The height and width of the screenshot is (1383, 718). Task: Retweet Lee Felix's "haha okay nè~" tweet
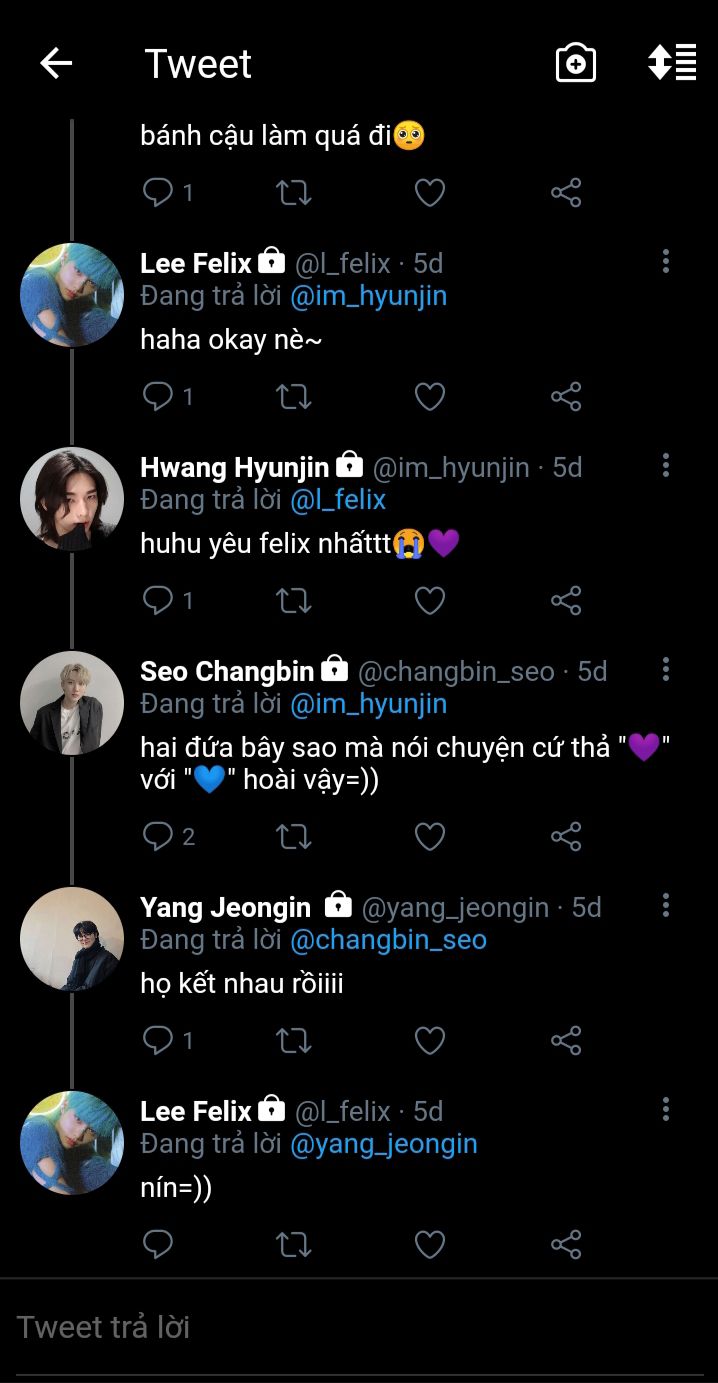click(293, 397)
